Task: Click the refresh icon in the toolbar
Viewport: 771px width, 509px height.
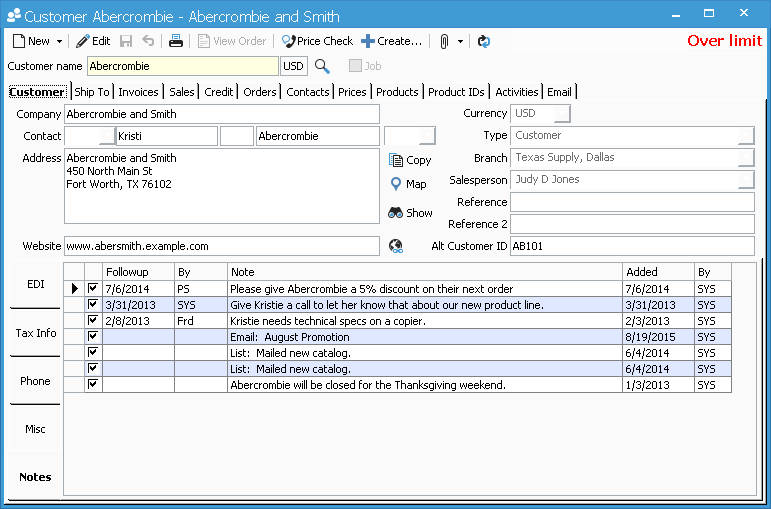Action: click(484, 41)
